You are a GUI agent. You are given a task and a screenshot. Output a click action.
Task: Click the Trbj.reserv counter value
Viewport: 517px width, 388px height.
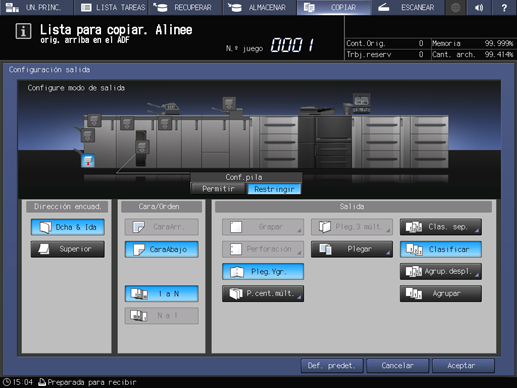click(x=421, y=55)
